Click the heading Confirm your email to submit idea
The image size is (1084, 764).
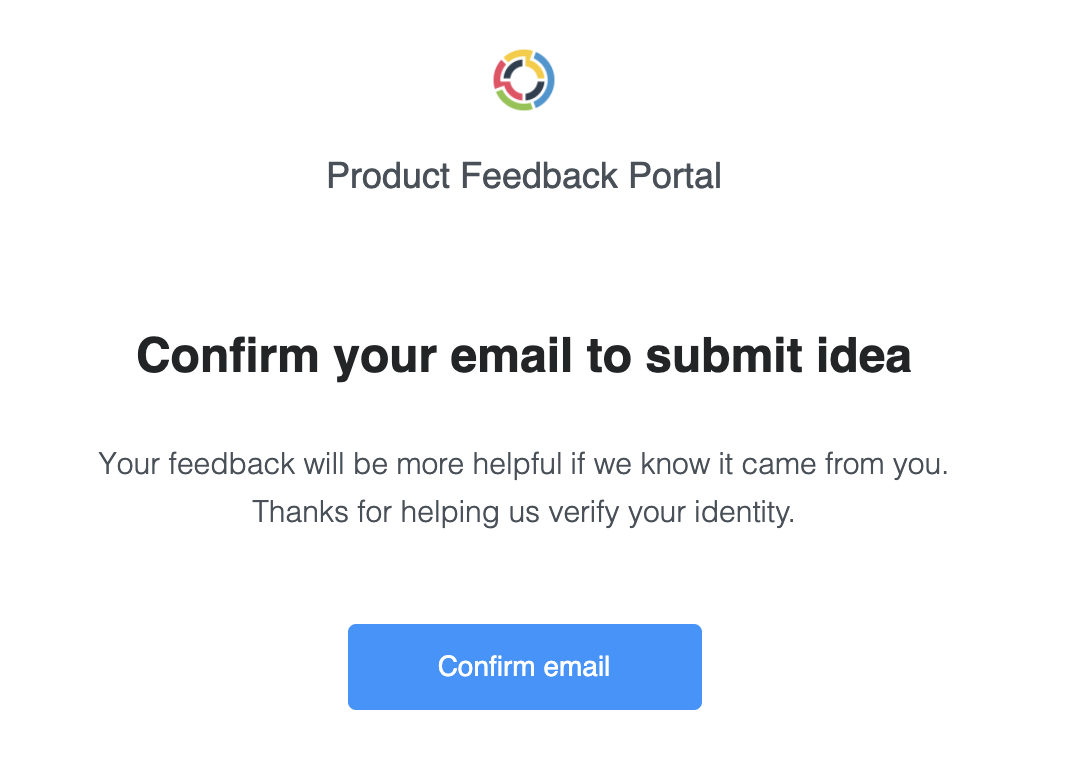524,356
